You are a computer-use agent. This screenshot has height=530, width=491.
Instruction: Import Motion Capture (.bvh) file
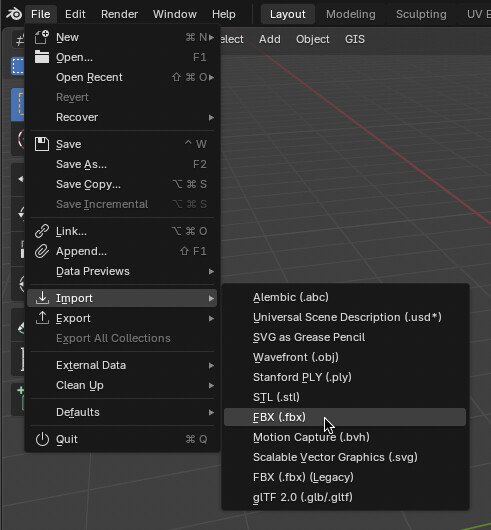[x=345, y=437]
